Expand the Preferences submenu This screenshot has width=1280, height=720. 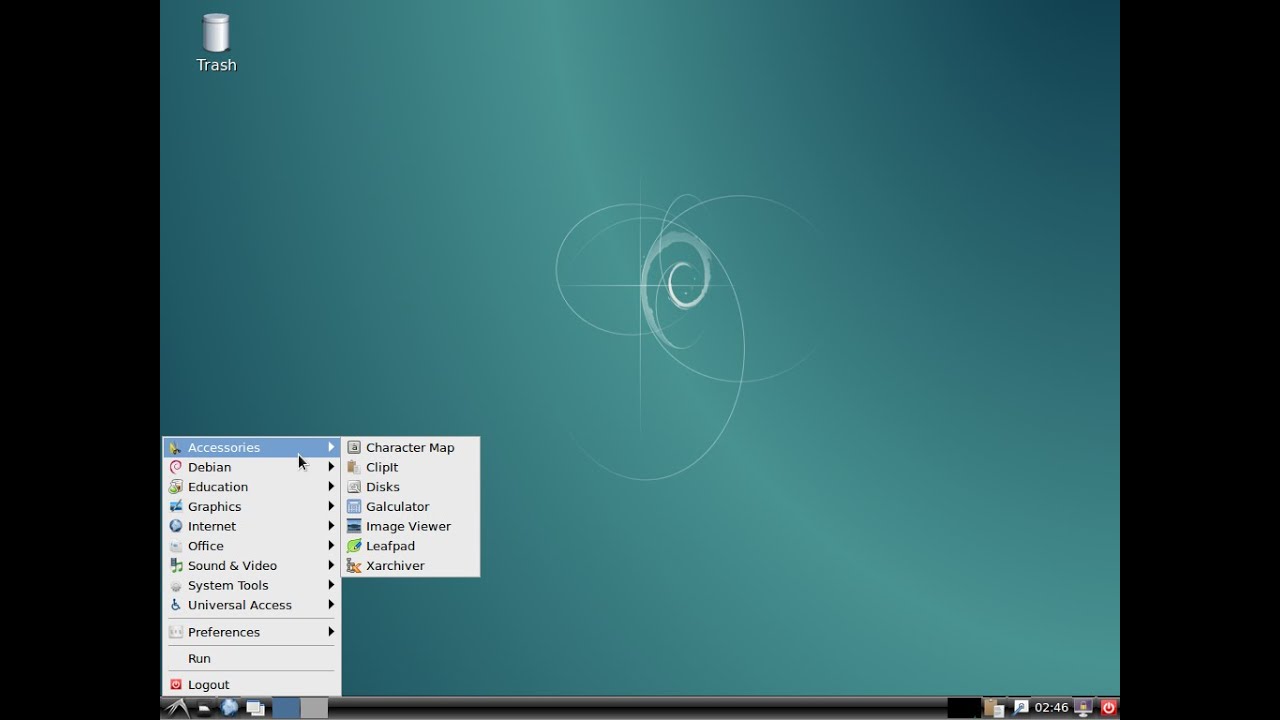[251, 632]
